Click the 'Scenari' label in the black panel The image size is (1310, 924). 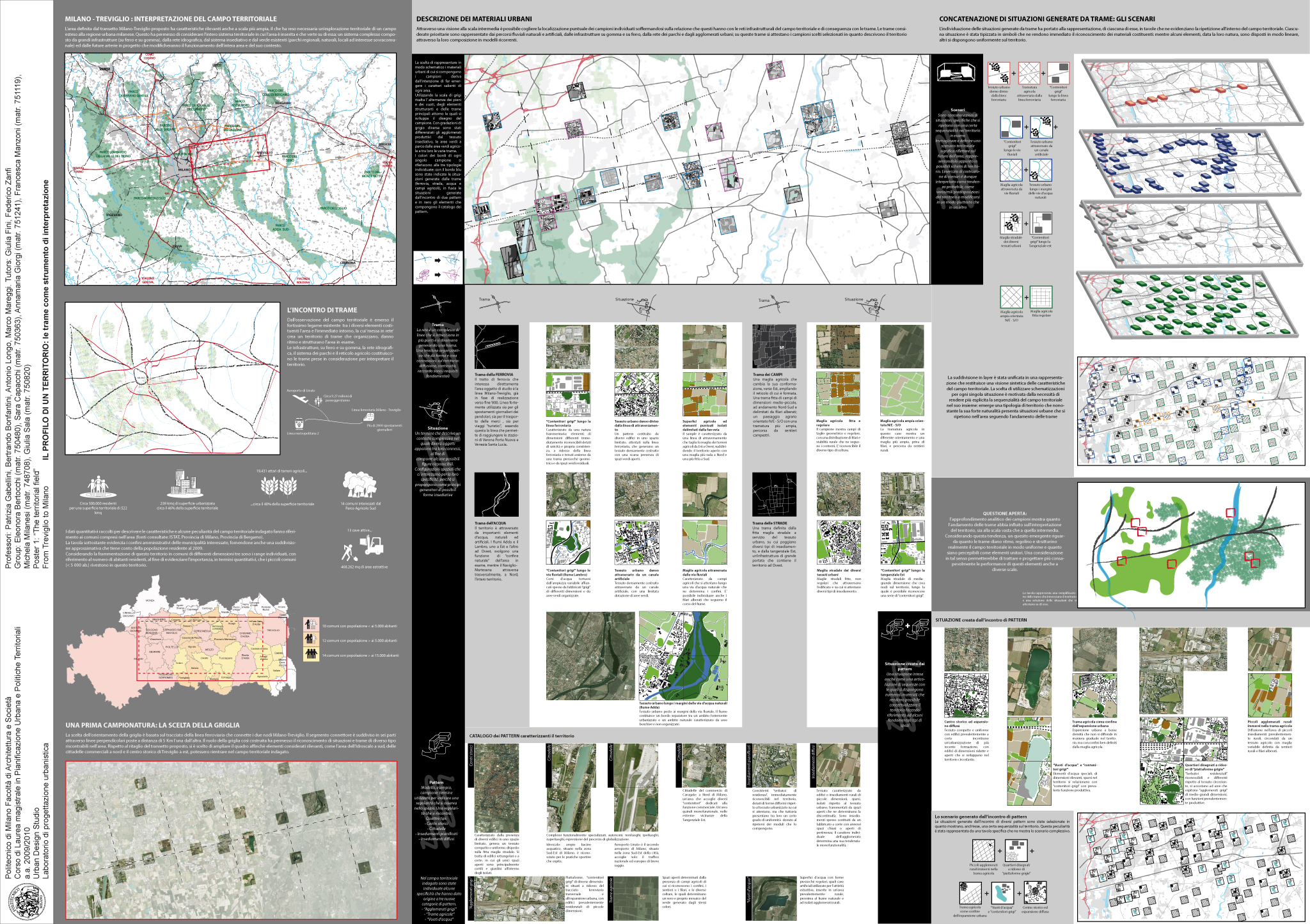pos(958,110)
